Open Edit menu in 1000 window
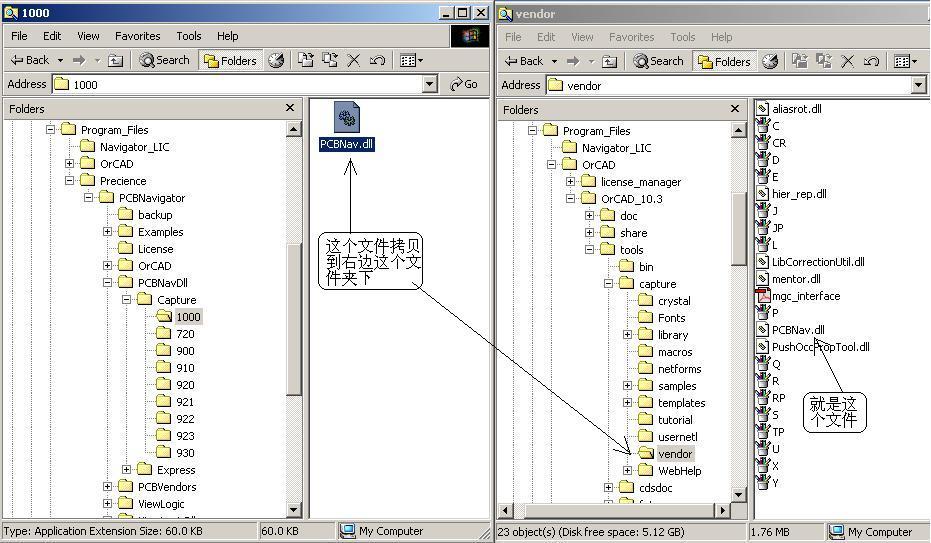Screen dimensions: 931x543 click(x=52, y=36)
